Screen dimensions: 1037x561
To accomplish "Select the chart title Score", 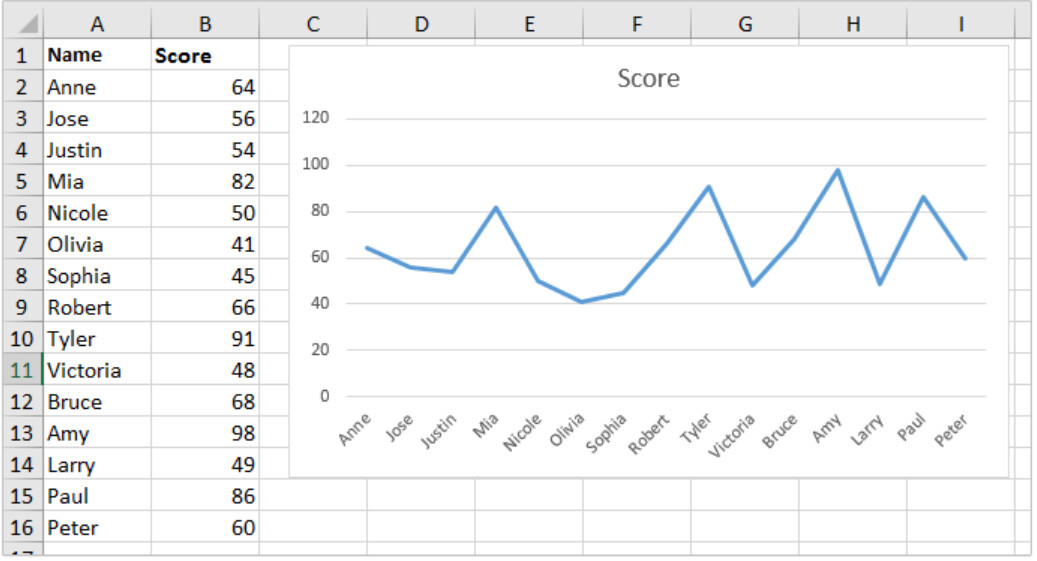I will tap(648, 78).
